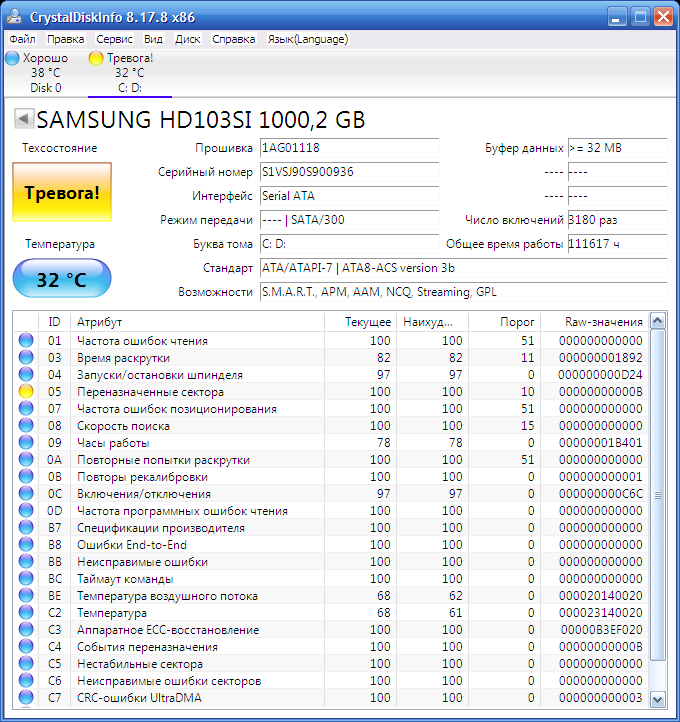Viewport: 680px width, 722px height.
Task: Open the Язык(Language) menu
Action: coord(308,39)
